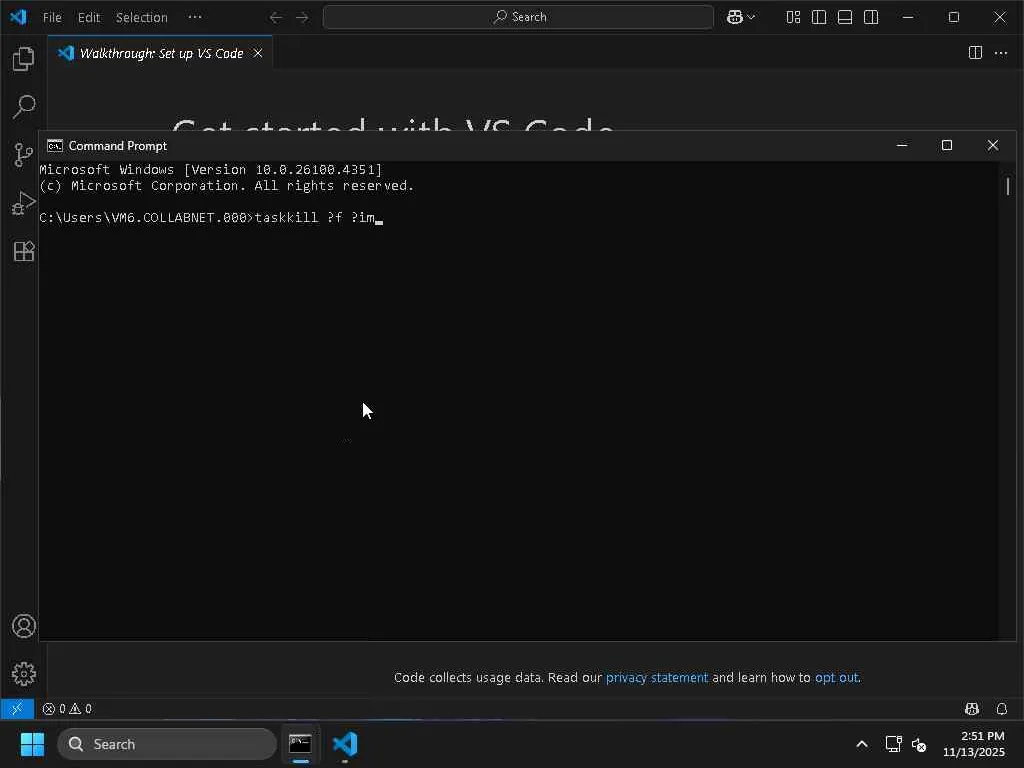This screenshot has height=768, width=1024.
Task: Switch to Command Prompt taskbar icon
Action: (300, 744)
